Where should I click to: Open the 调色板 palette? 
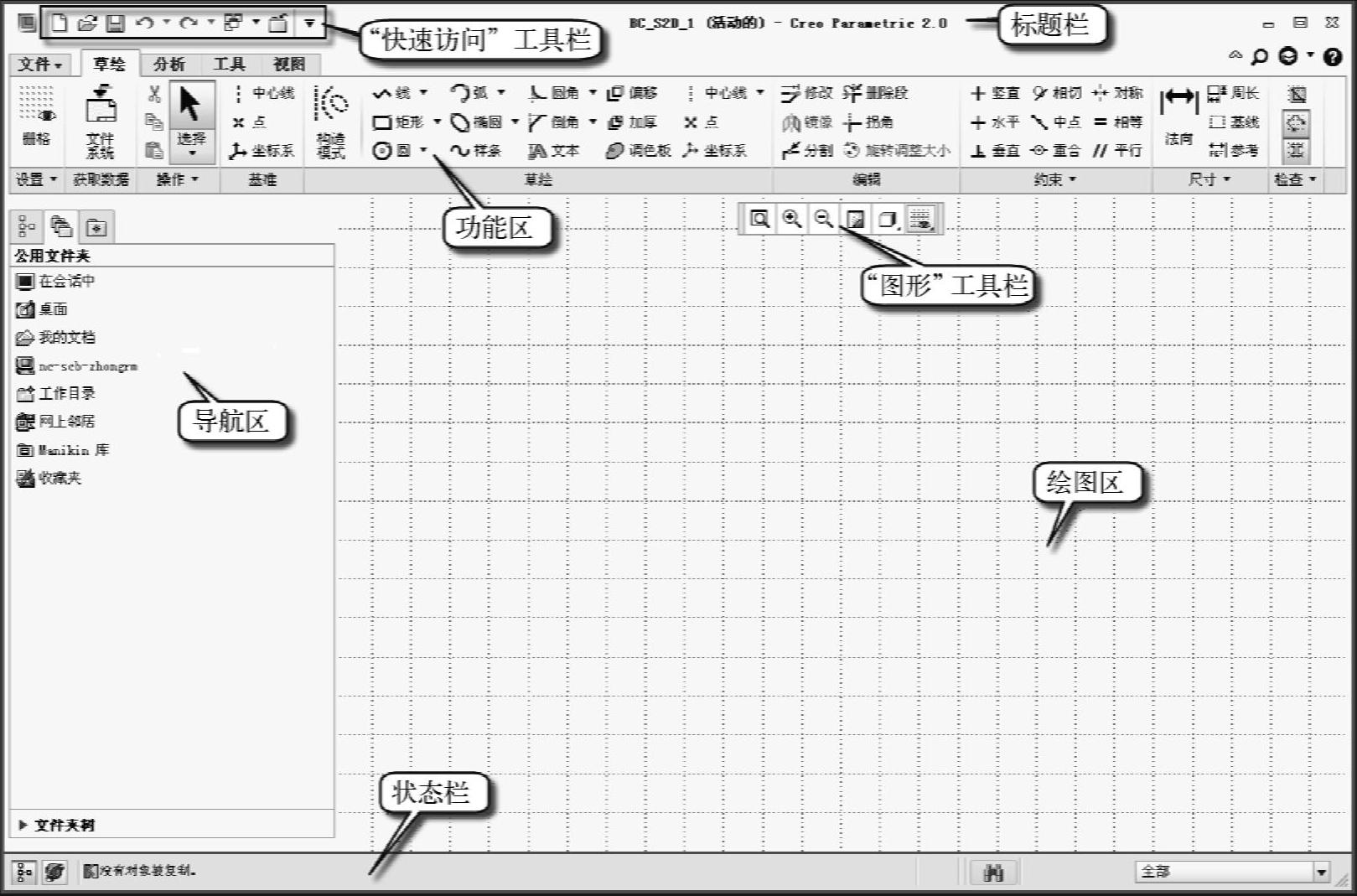639,151
